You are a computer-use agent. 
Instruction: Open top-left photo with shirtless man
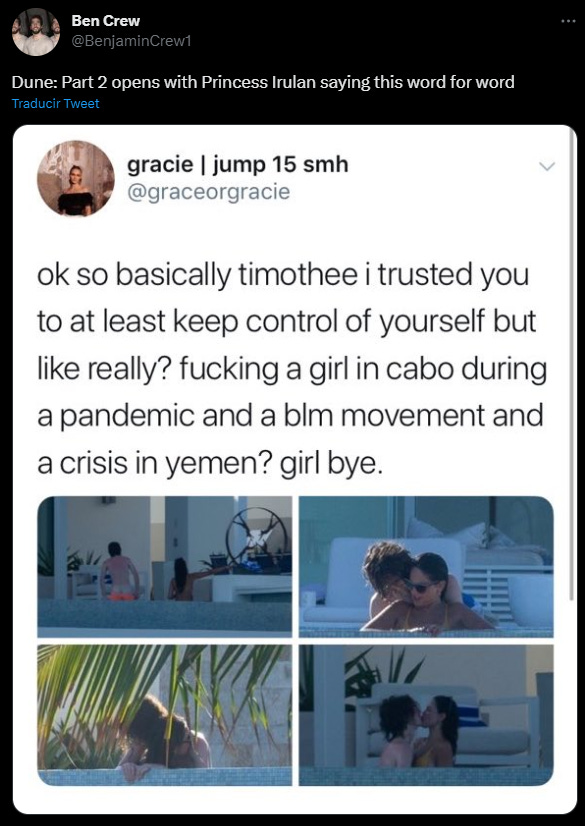pos(164,567)
